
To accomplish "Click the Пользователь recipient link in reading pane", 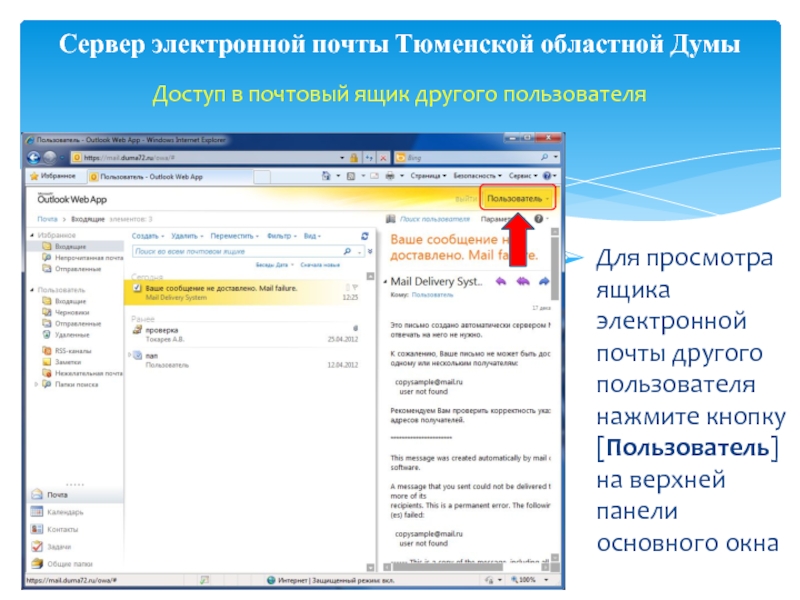I will pos(432,294).
